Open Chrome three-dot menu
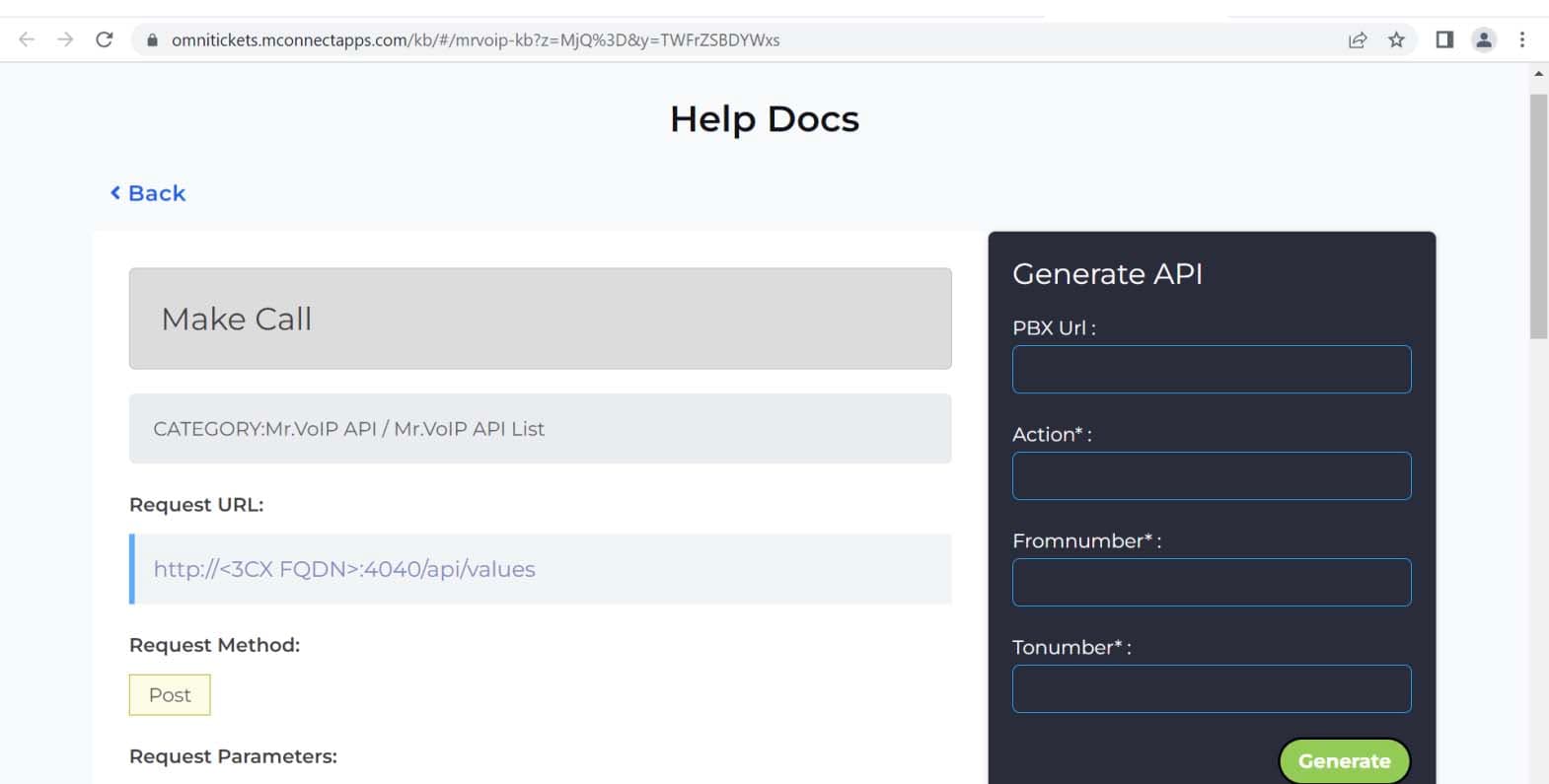This screenshot has height=784, width=1549. point(1522,39)
